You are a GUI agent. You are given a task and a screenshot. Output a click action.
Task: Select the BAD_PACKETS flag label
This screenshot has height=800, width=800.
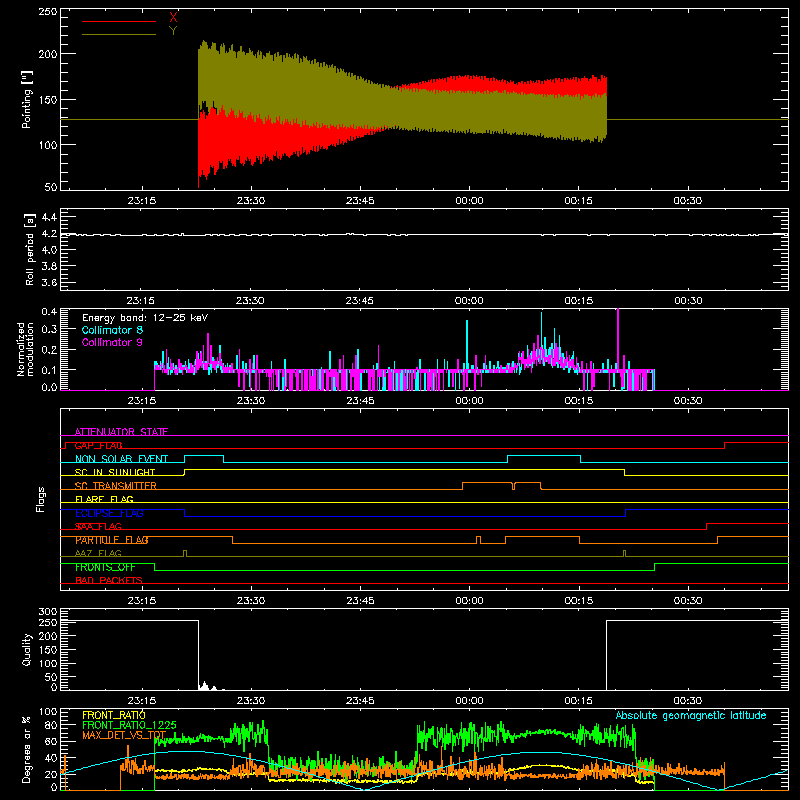click(x=109, y=580)
